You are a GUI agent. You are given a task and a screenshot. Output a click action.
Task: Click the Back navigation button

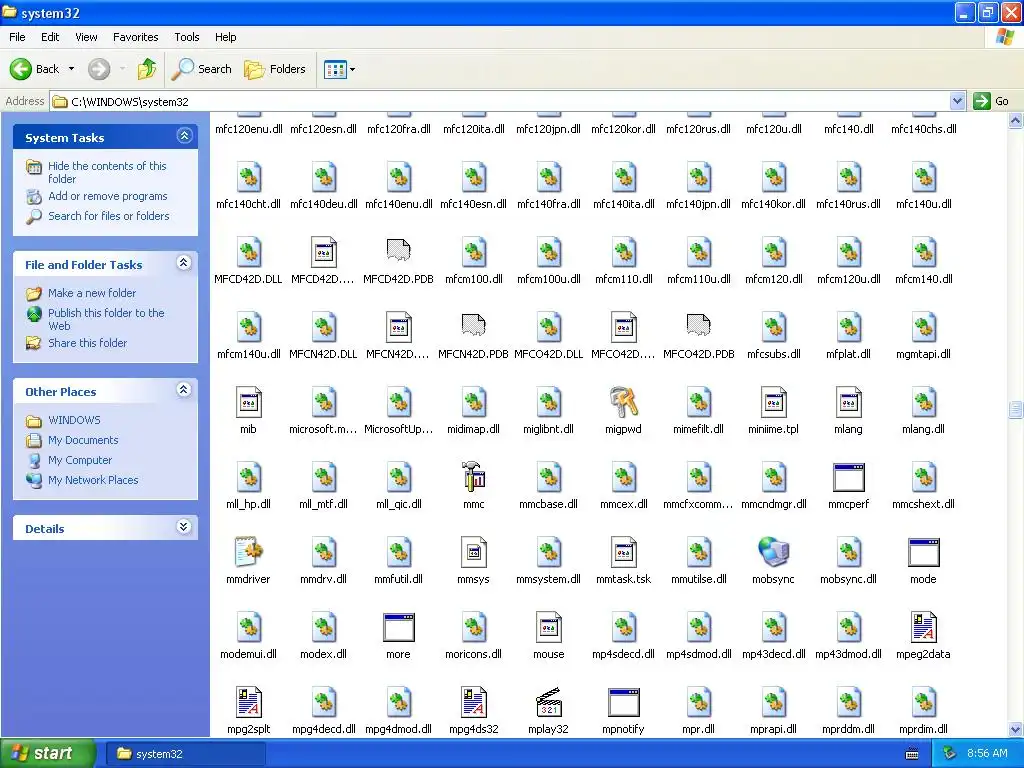35,69
